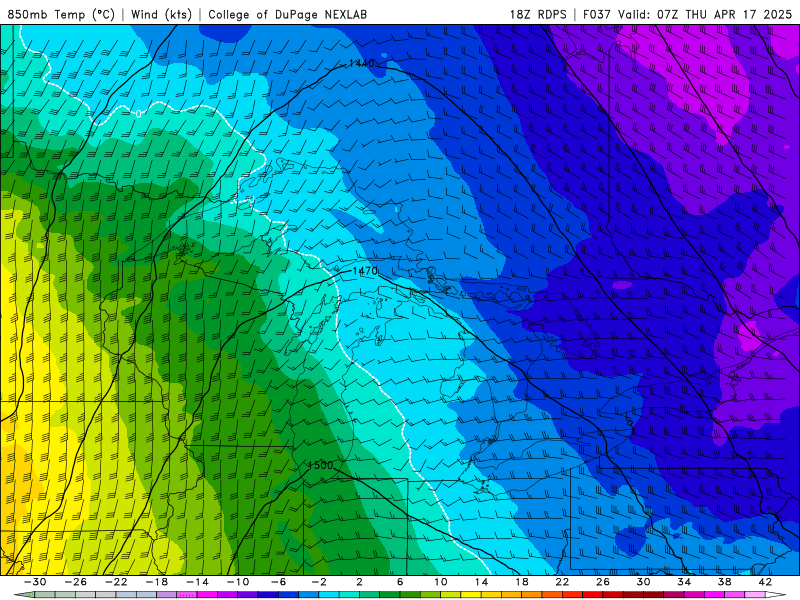Select the '34' colorbar scale label
The width and height of the screenshot is (800, 600).
pyautogui.click(x=684, y=582)
